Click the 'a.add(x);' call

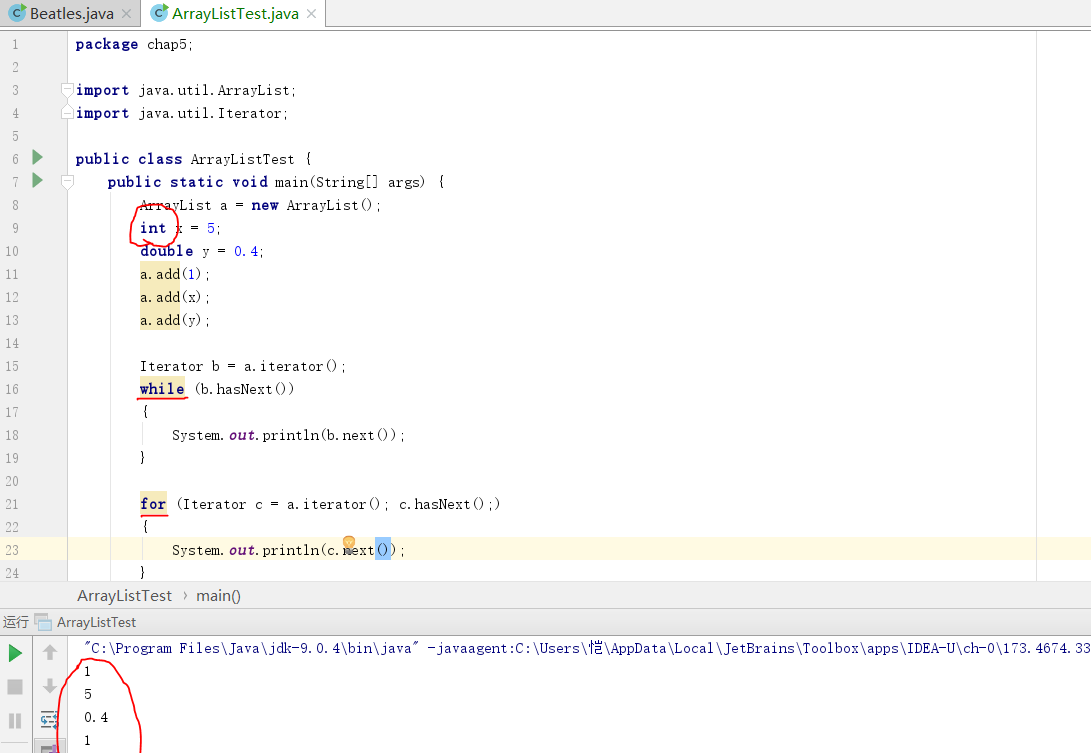[x=175, y=297]
